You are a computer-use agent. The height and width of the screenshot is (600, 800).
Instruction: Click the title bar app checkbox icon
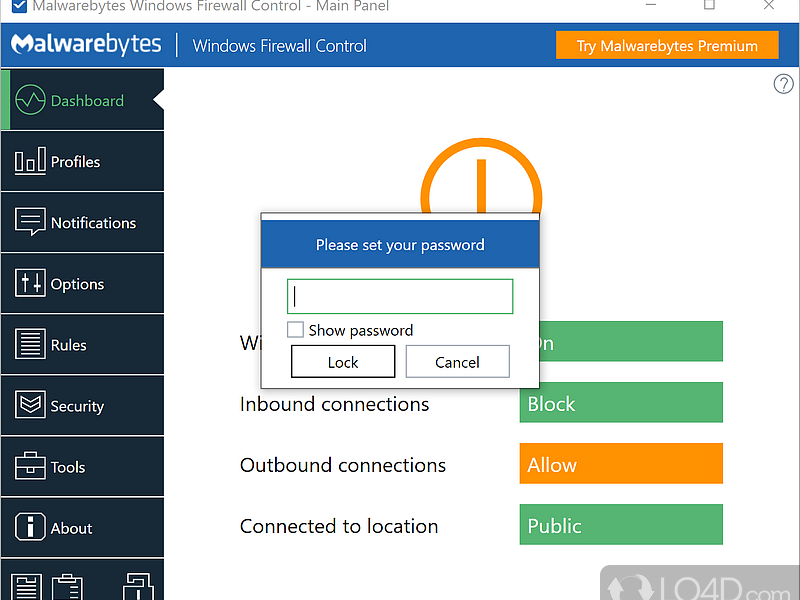19,6
